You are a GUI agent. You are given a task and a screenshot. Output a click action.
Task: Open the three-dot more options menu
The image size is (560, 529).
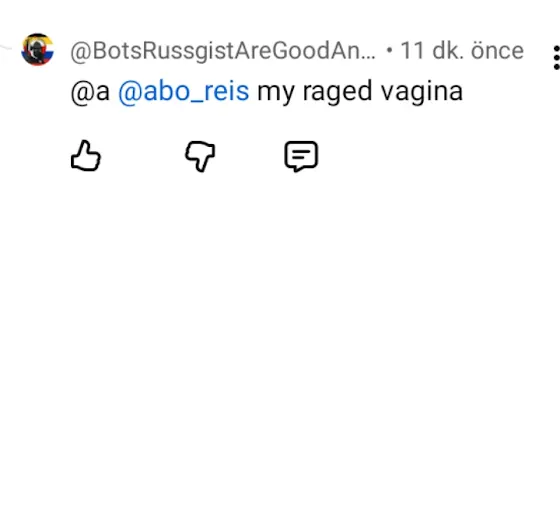click(556, 58)
